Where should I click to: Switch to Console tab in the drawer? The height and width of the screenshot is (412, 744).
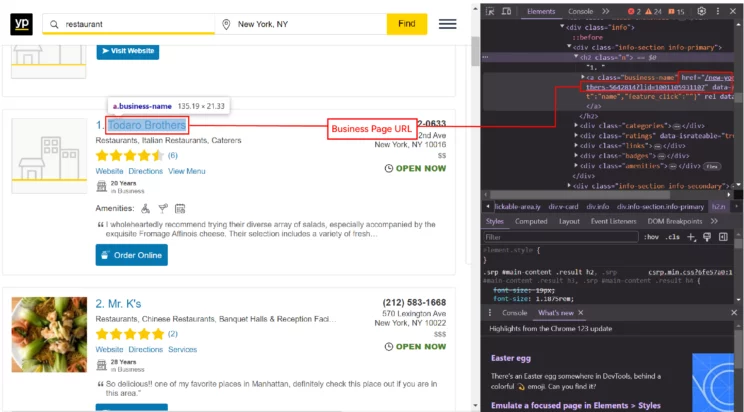click(x=514, y=313)
